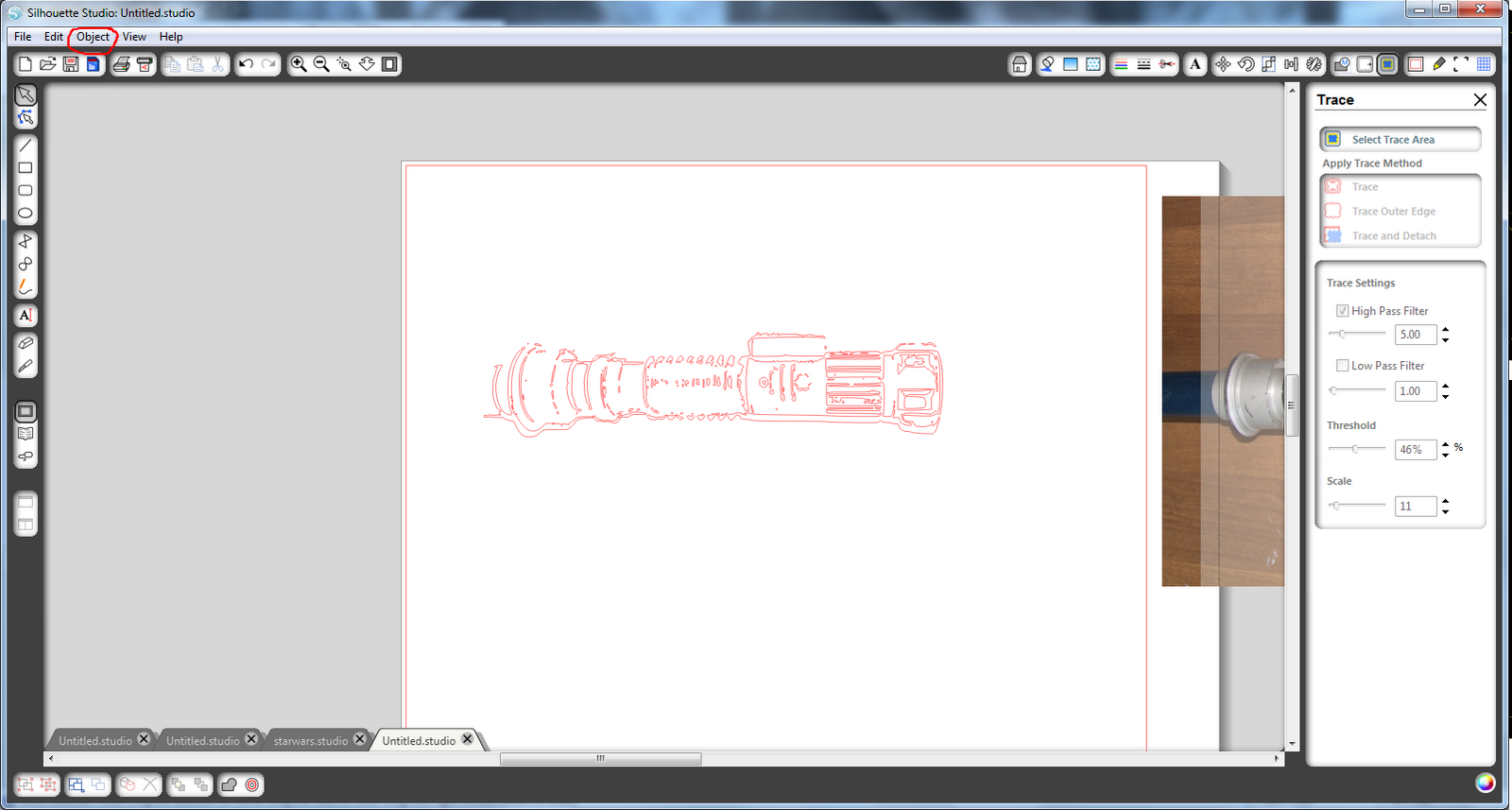
Task: Open the Help menu
Action: coord(171,37)
